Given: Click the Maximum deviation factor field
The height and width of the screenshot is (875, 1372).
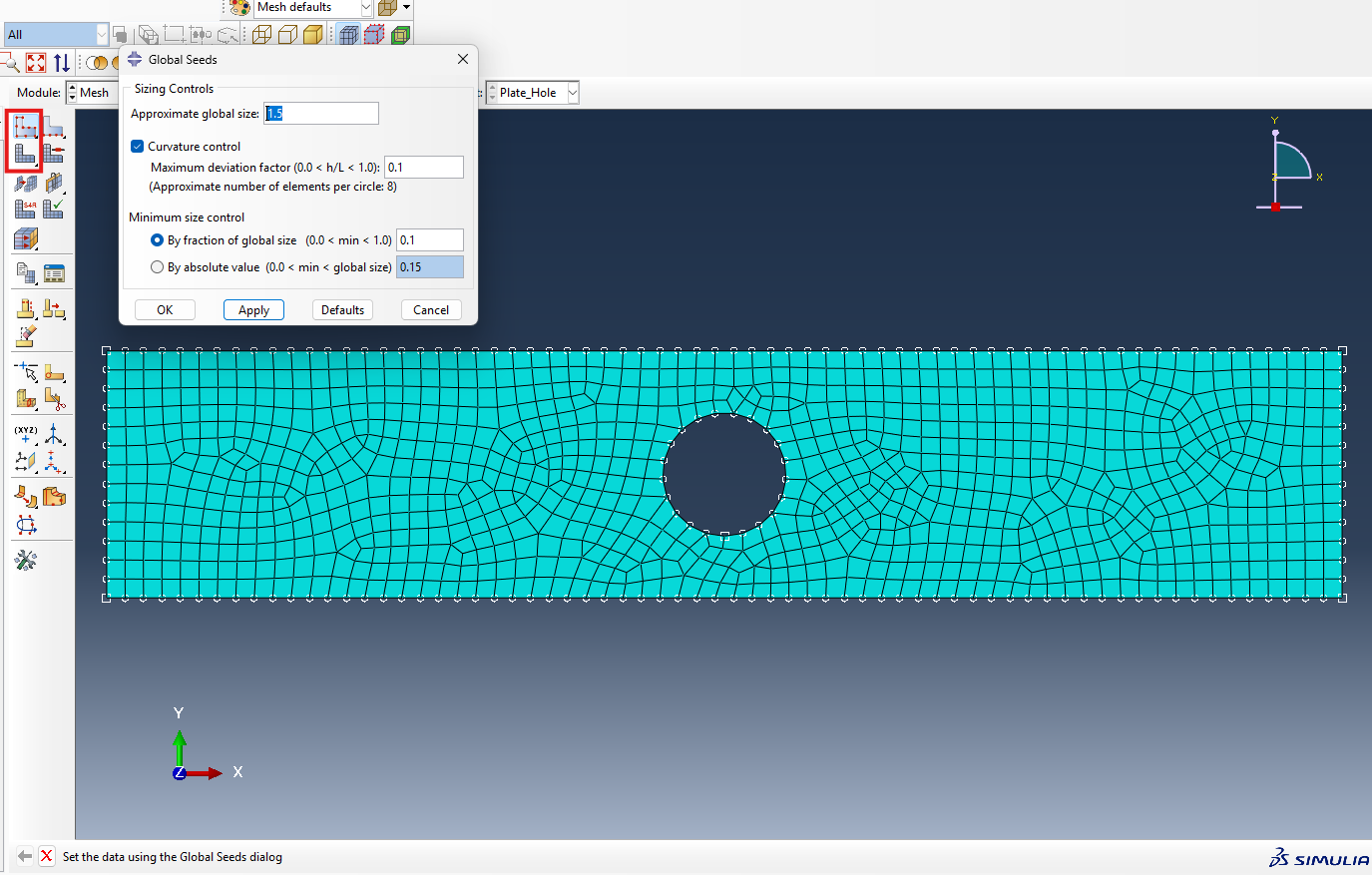Looking at the screenshot, I should pyautogui.click(x=423, y=168).
